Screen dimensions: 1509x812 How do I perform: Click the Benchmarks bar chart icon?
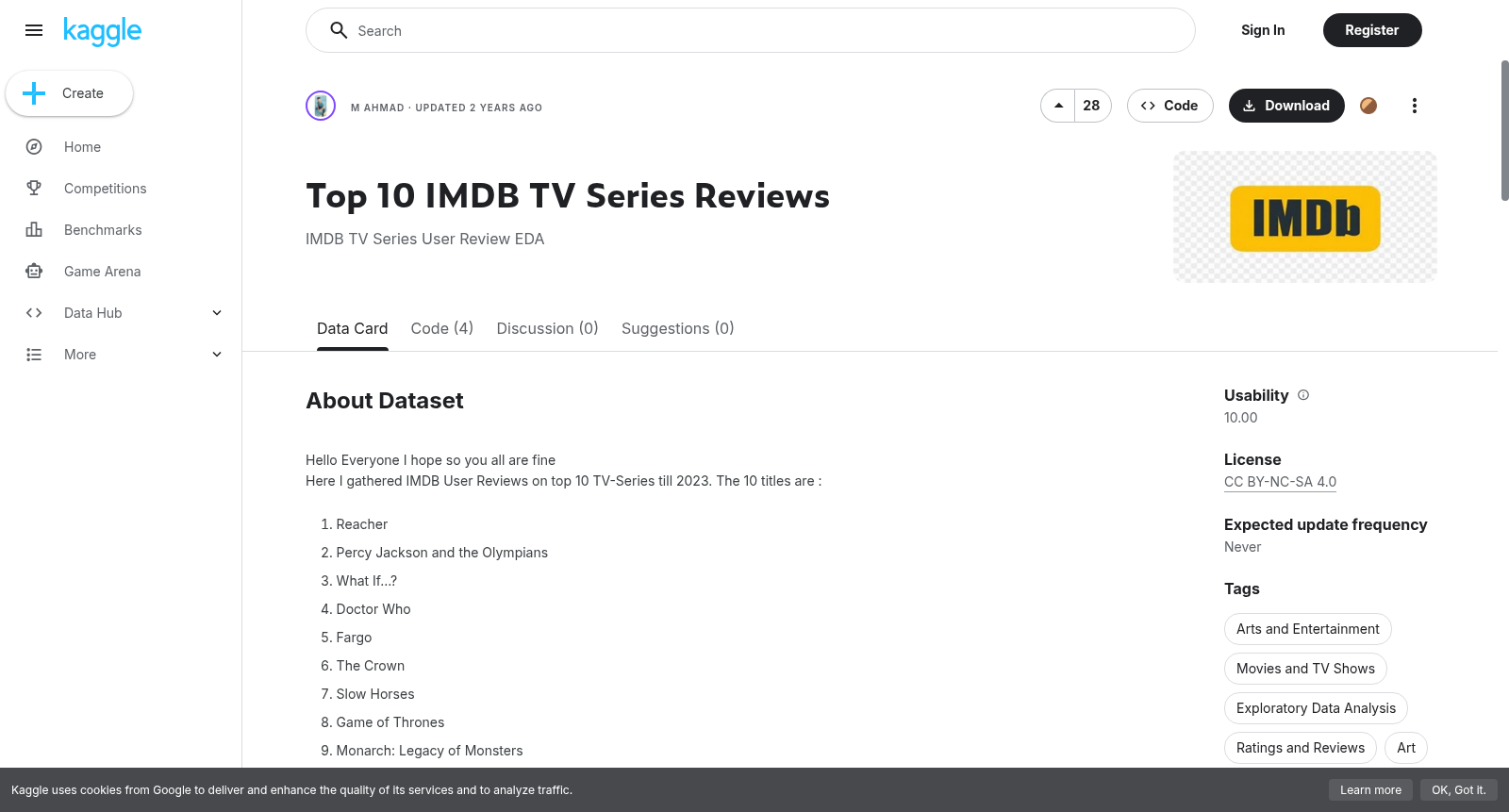pyautogui.click(x=34, y=230)
